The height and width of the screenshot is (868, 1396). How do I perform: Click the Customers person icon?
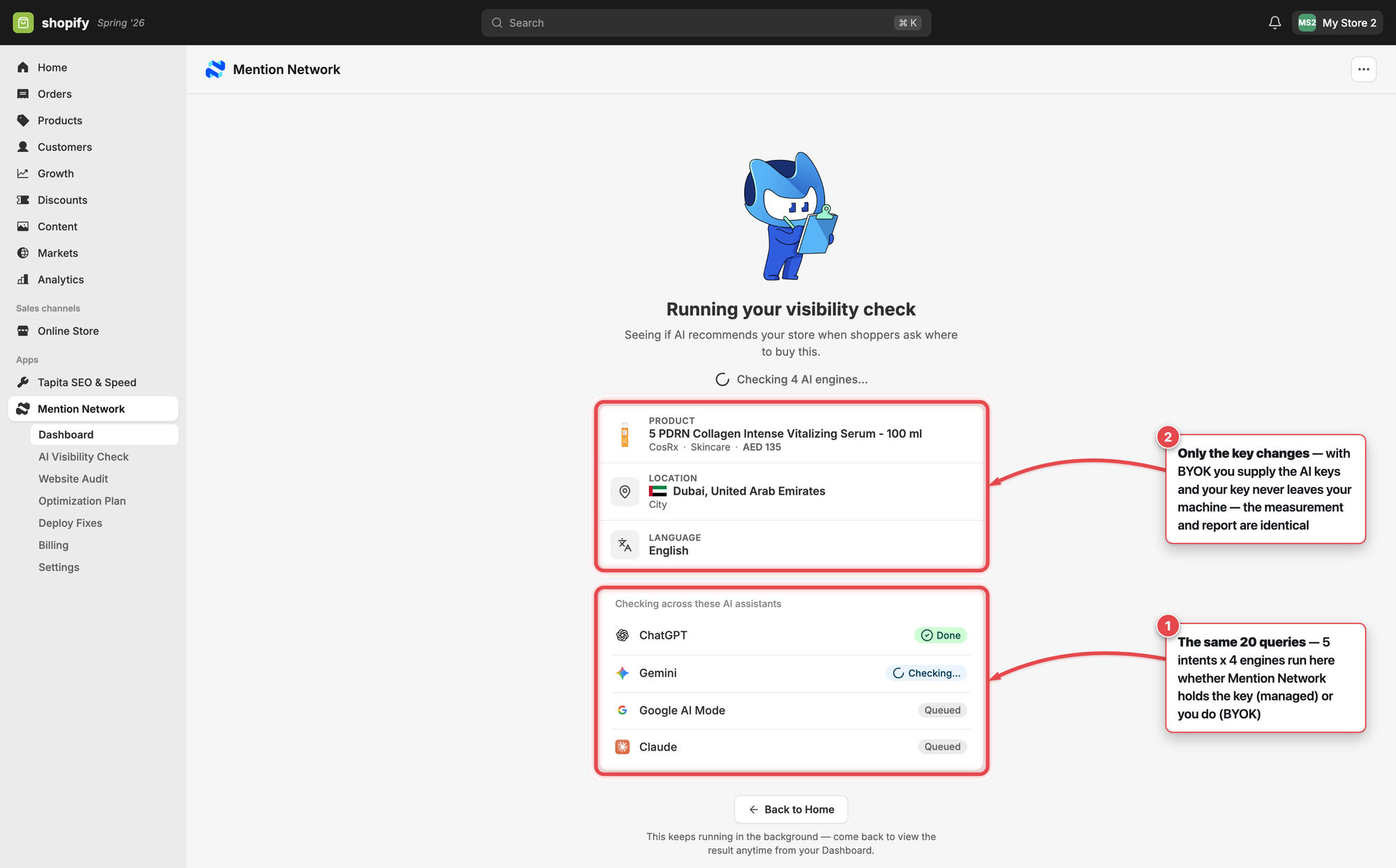coord(23,147)
